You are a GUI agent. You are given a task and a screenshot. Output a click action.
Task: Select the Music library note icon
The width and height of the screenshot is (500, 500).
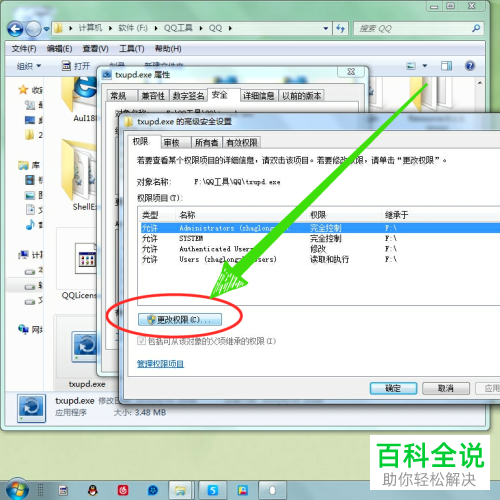30,225
